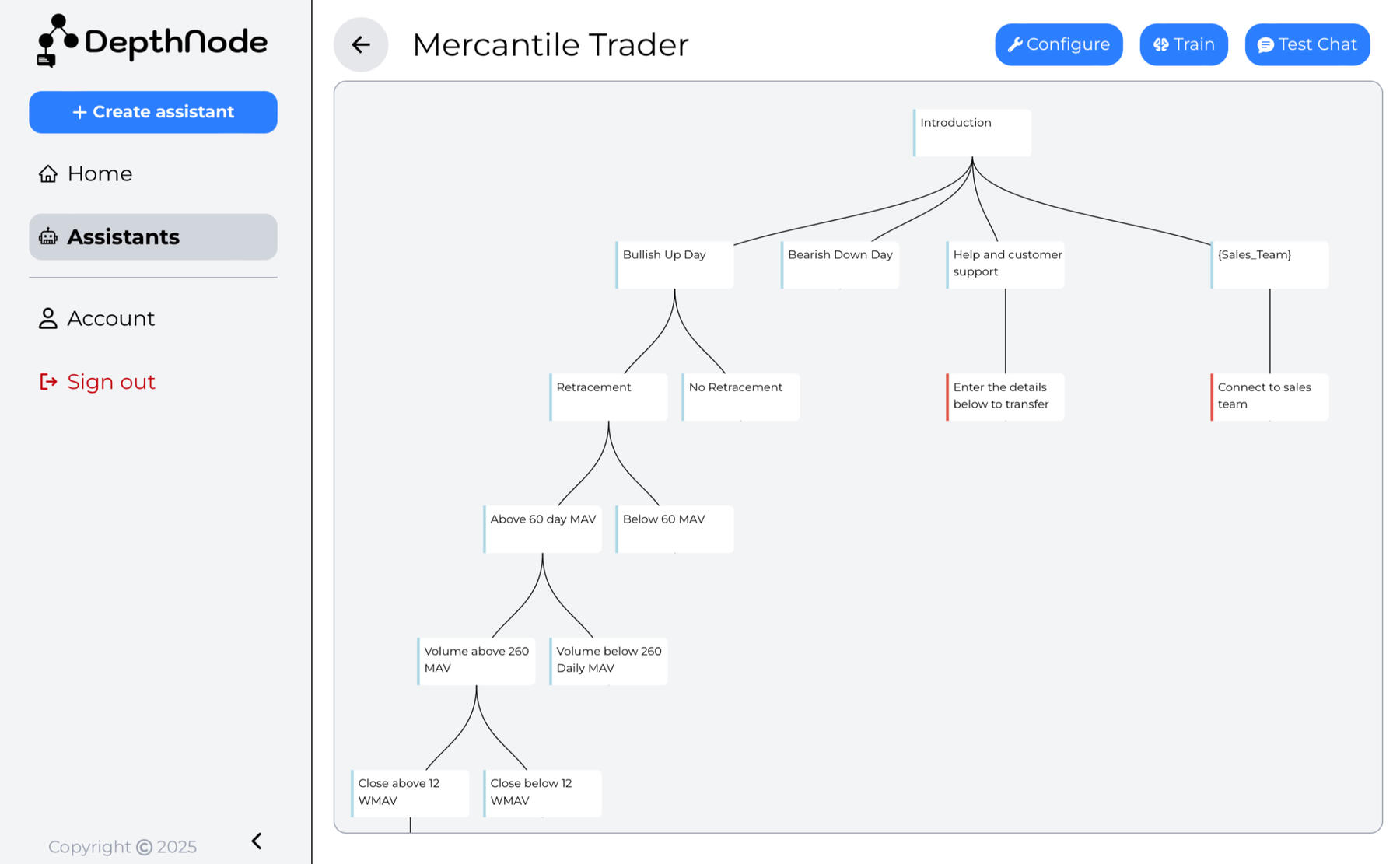Open the Configure settings
Screen dimensions: 1400x864
coord(1059,45)
